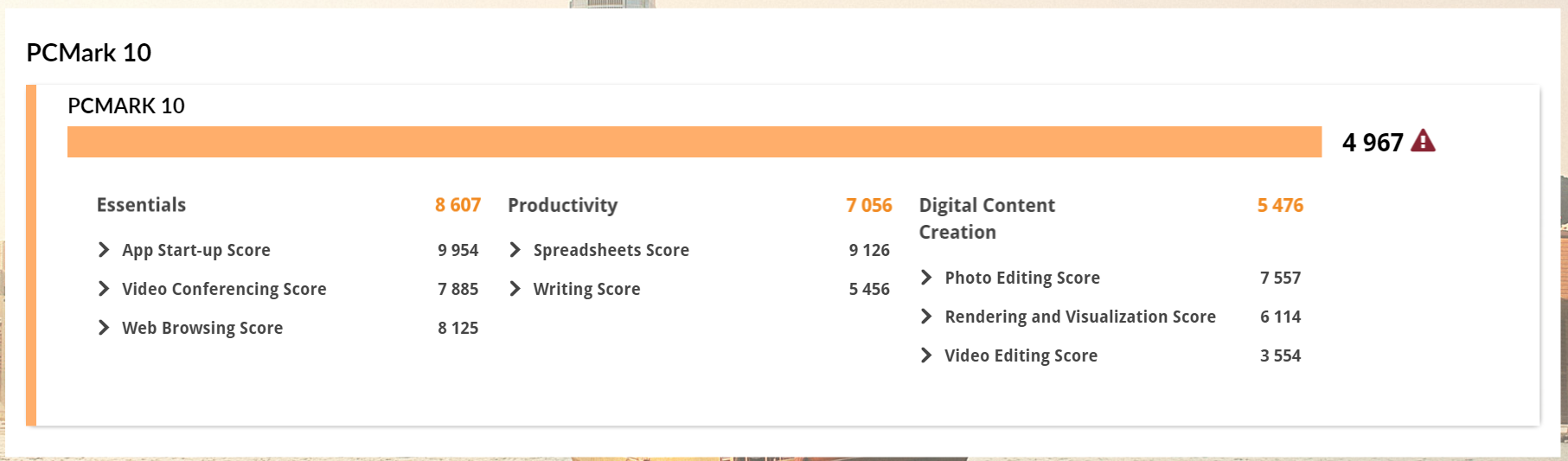This screenshot has height=461, width=1568.
Task: Expand Writing Score chevron
Action: [515, 289]
